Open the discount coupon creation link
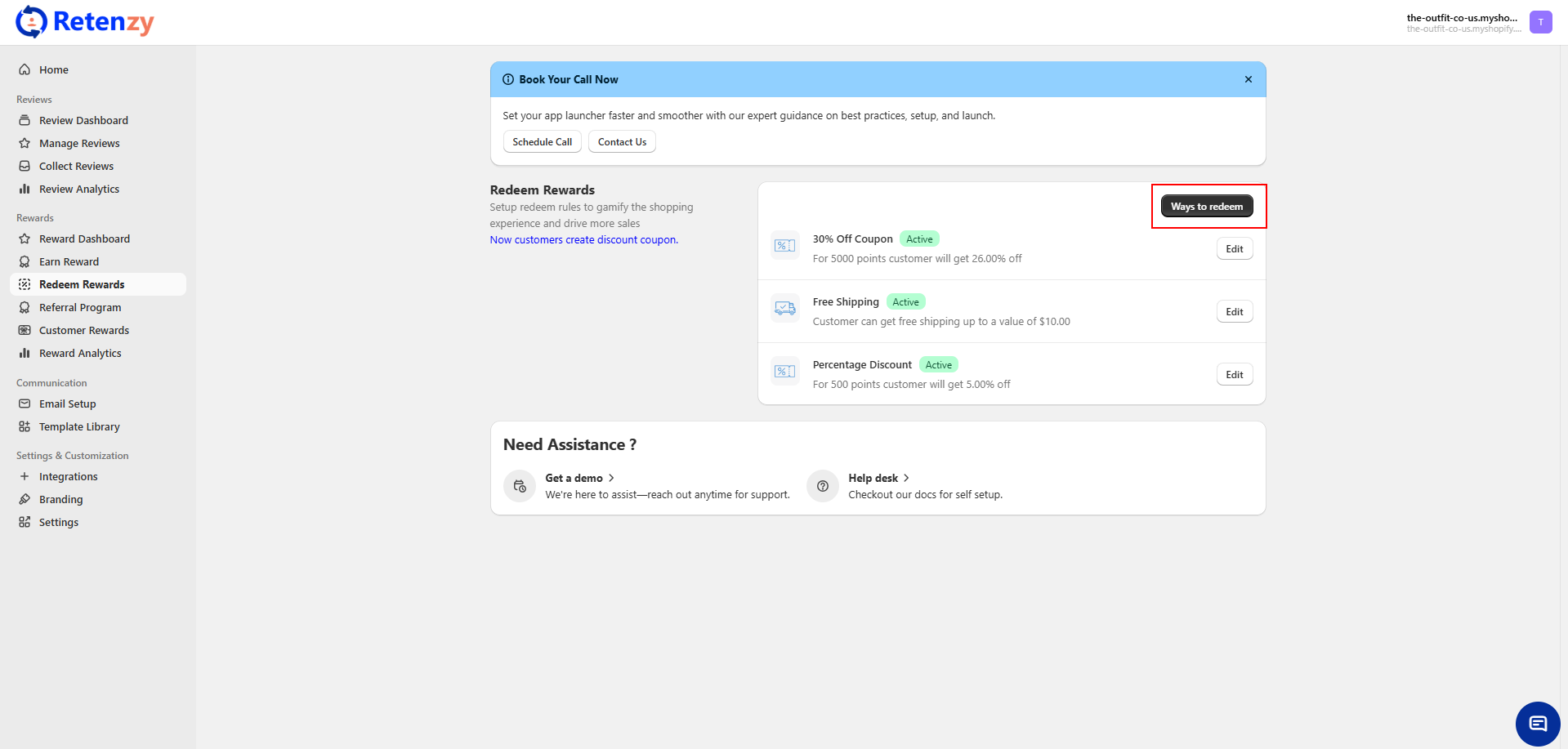 (583, 239)
